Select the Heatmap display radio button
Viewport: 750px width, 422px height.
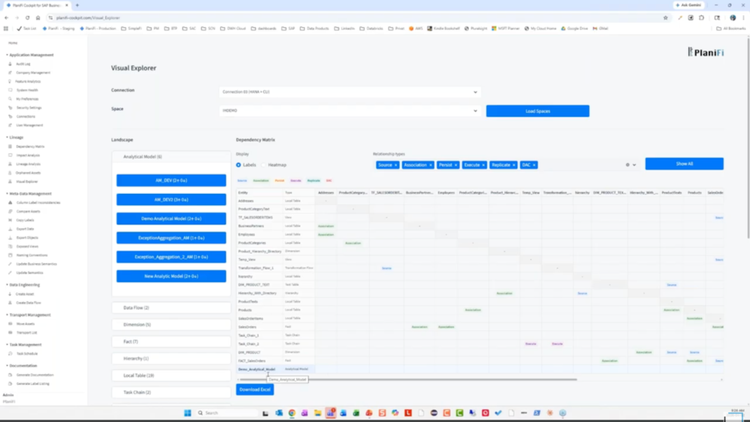click(x=264, y=165)
